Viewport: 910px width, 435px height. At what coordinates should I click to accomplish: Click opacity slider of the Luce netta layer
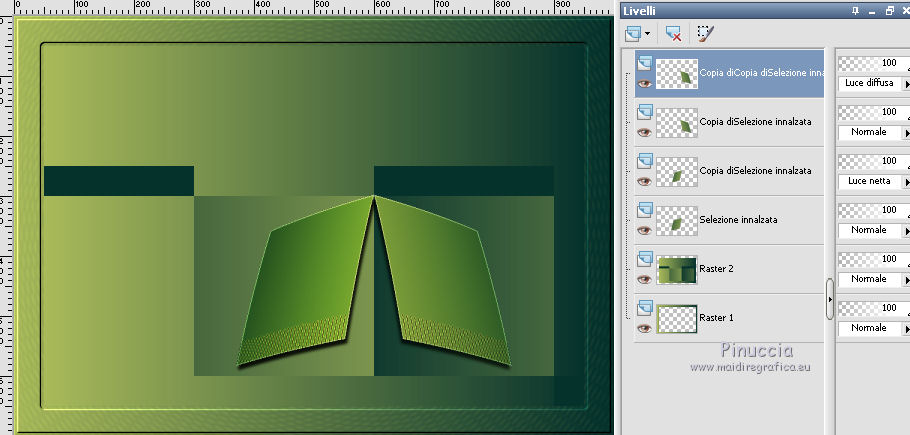(873, 161)
